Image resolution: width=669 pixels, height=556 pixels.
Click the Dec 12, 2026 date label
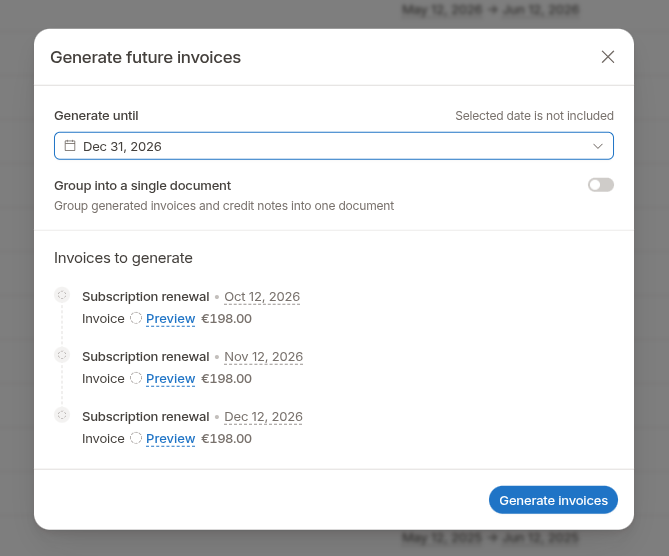point(263,416)
